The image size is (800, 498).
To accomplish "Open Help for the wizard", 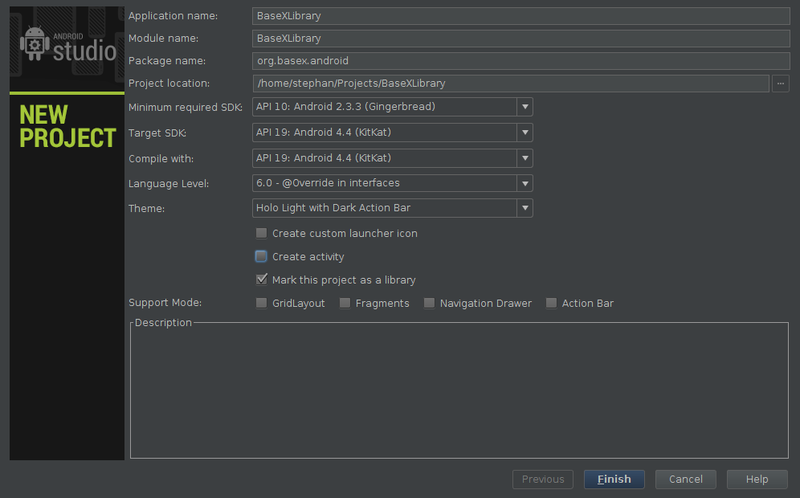I will pyautogui.click(x=757, y=479).
